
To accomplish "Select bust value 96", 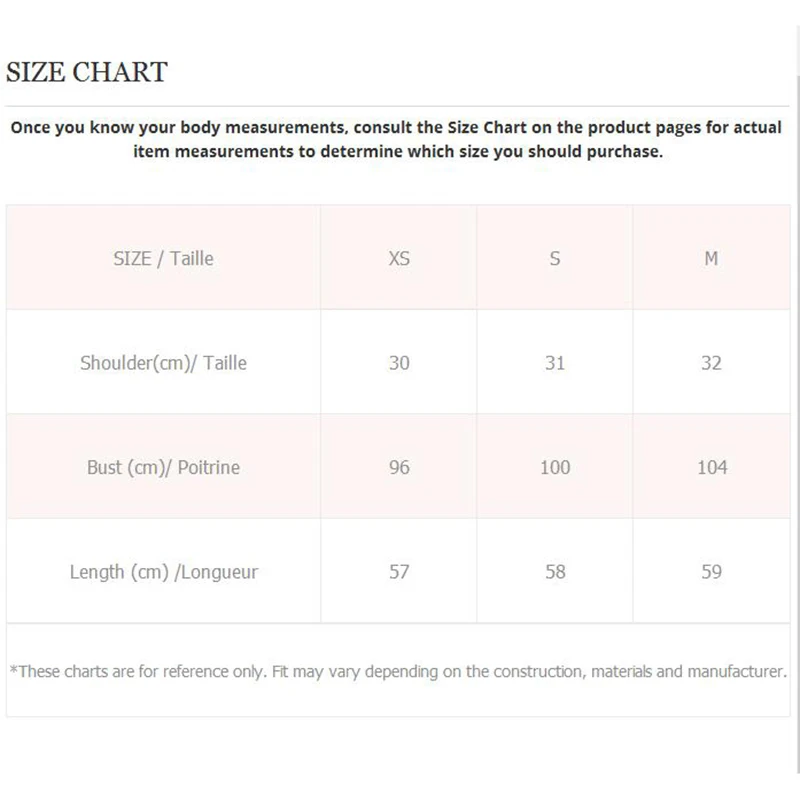I will point(399,467).
